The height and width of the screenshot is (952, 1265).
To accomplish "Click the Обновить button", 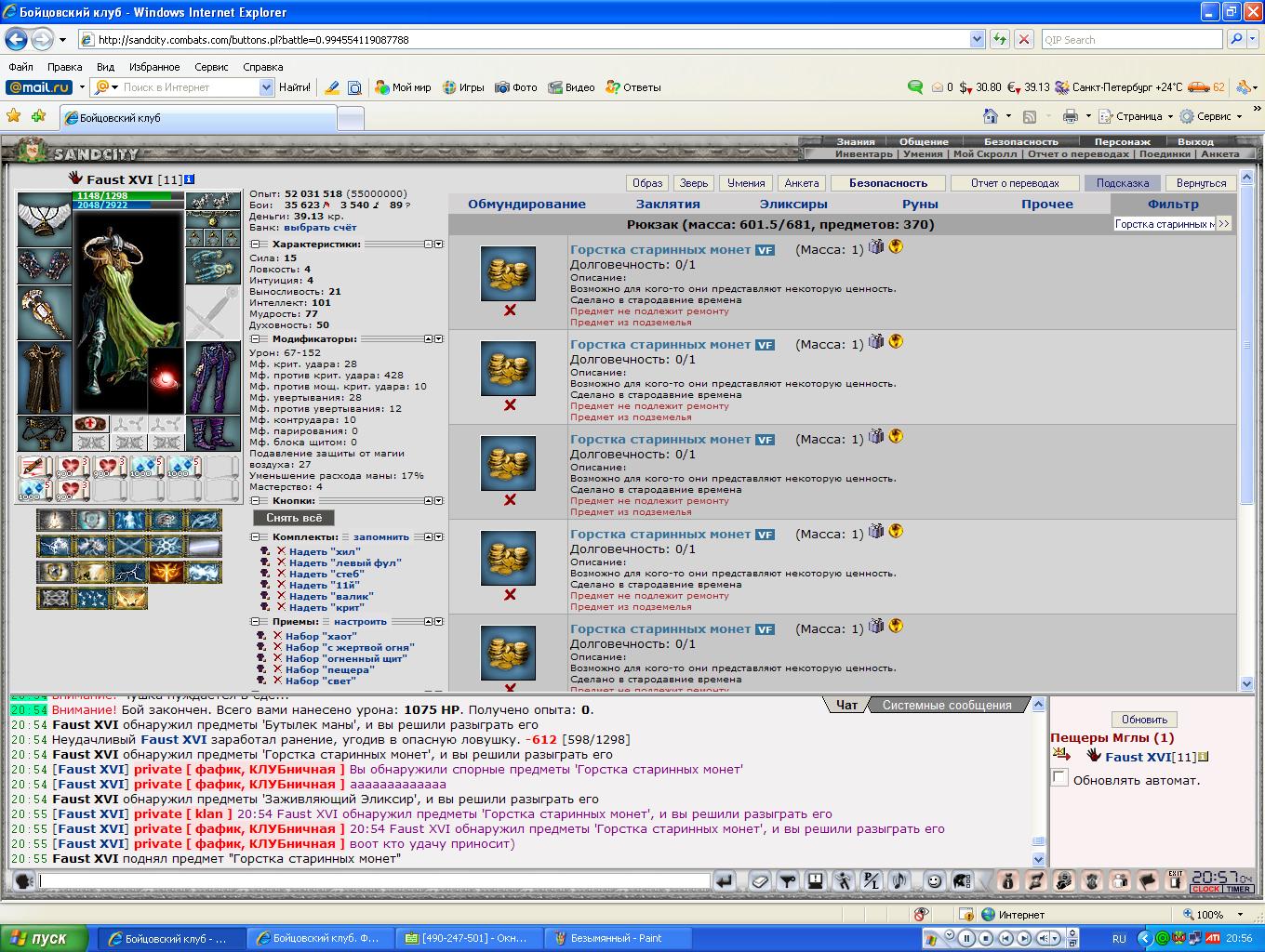I will [x=1144, y=720].
